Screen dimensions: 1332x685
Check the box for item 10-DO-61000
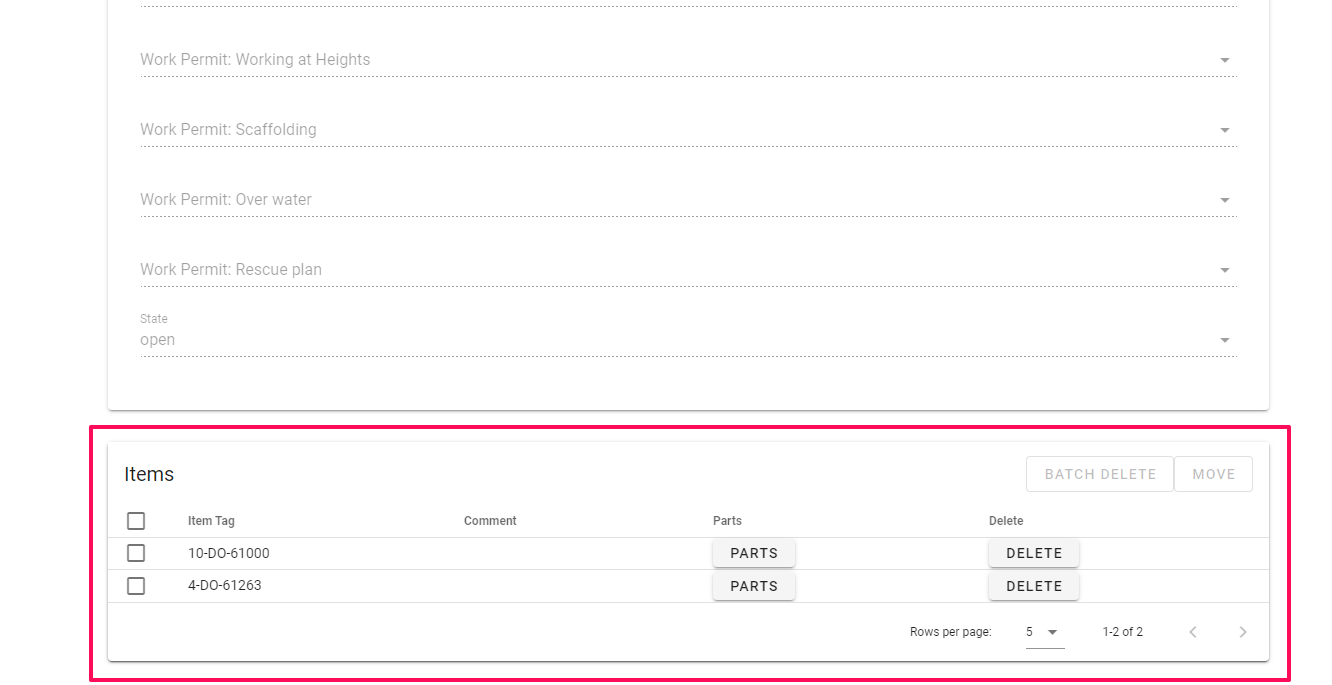pyautogui.click(x=136, y=553)
